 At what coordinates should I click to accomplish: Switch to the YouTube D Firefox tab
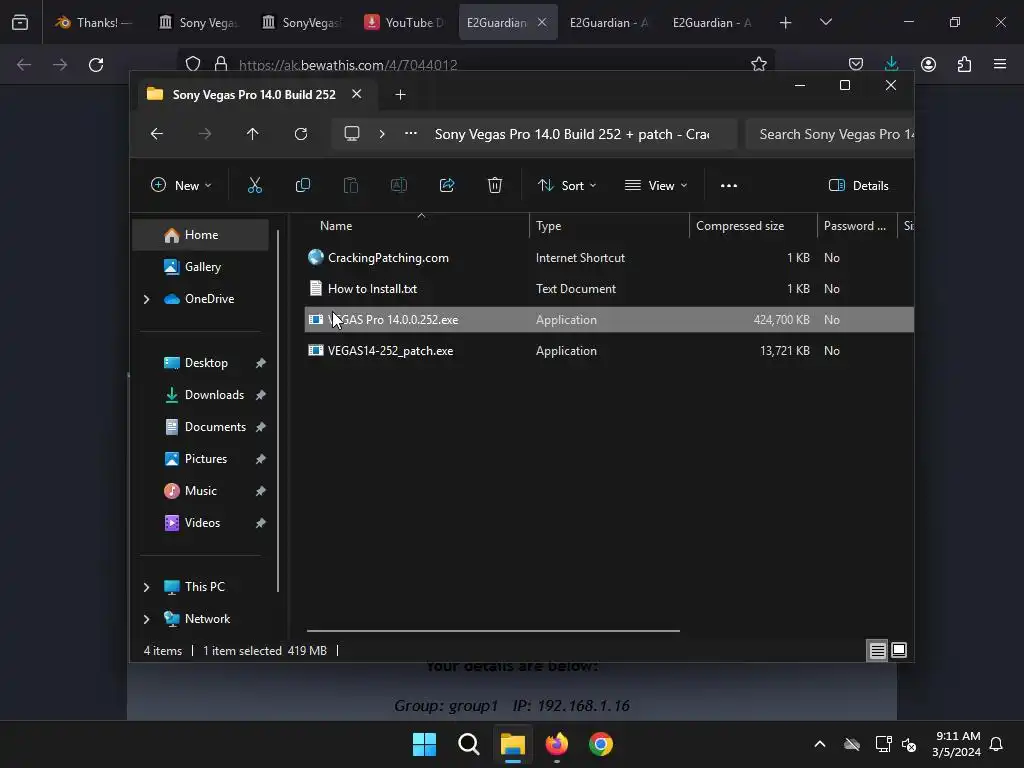[x=405, y=22]
